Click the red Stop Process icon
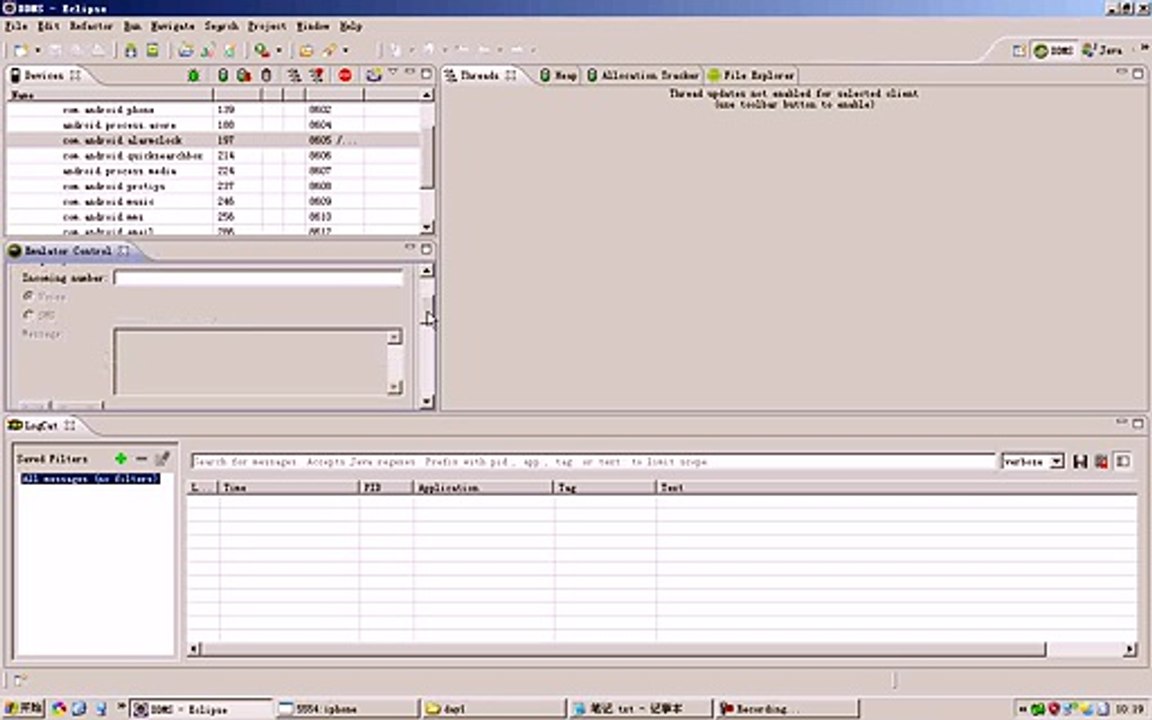 [345, 76]
